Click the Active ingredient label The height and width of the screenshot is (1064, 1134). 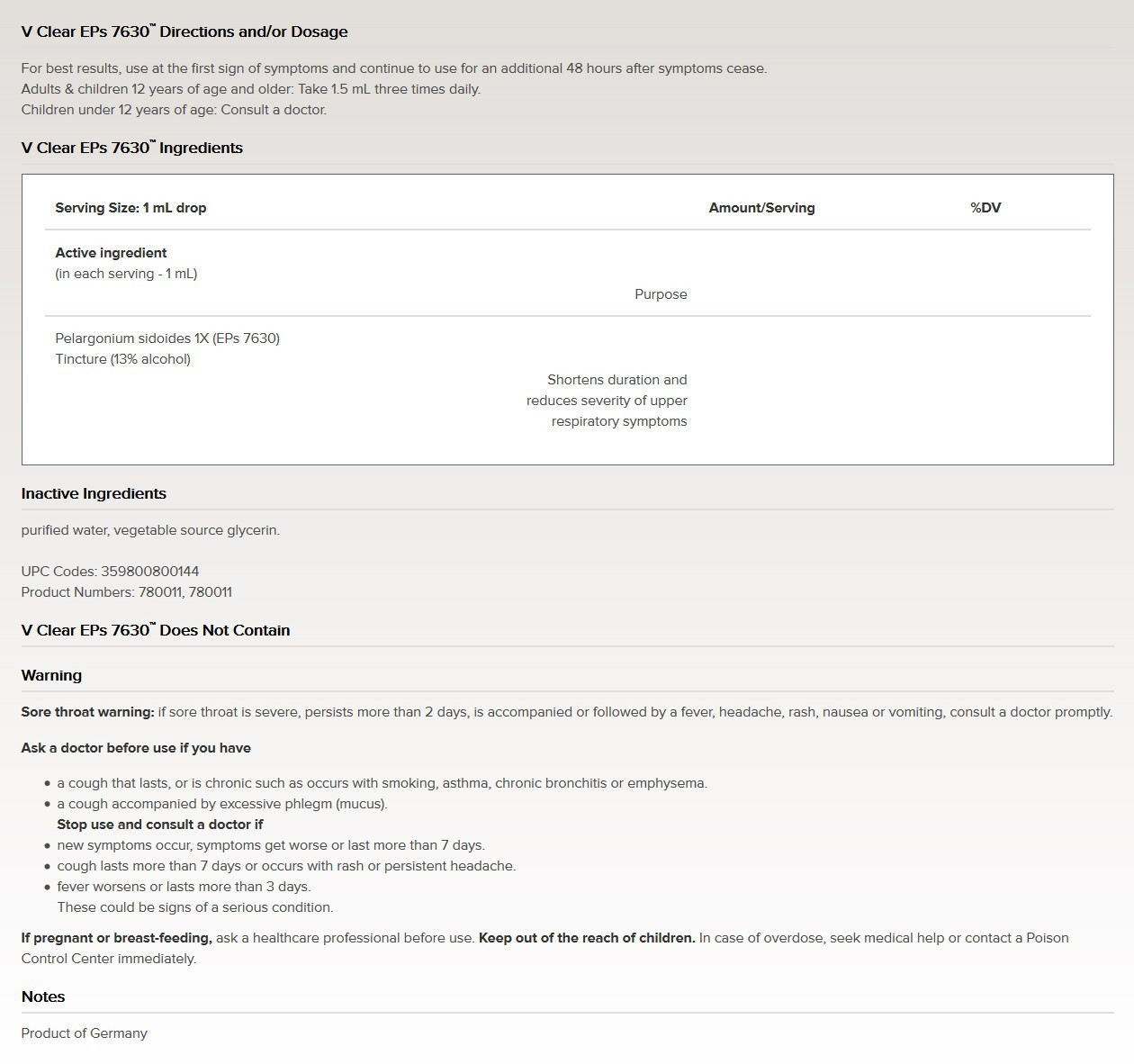coord(111,253)
